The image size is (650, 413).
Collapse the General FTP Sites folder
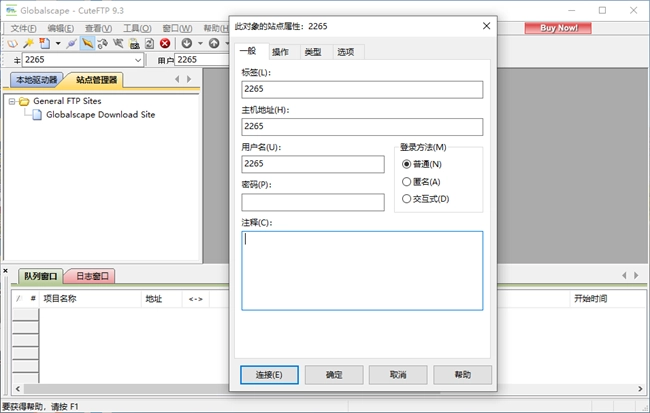[12, 101]
